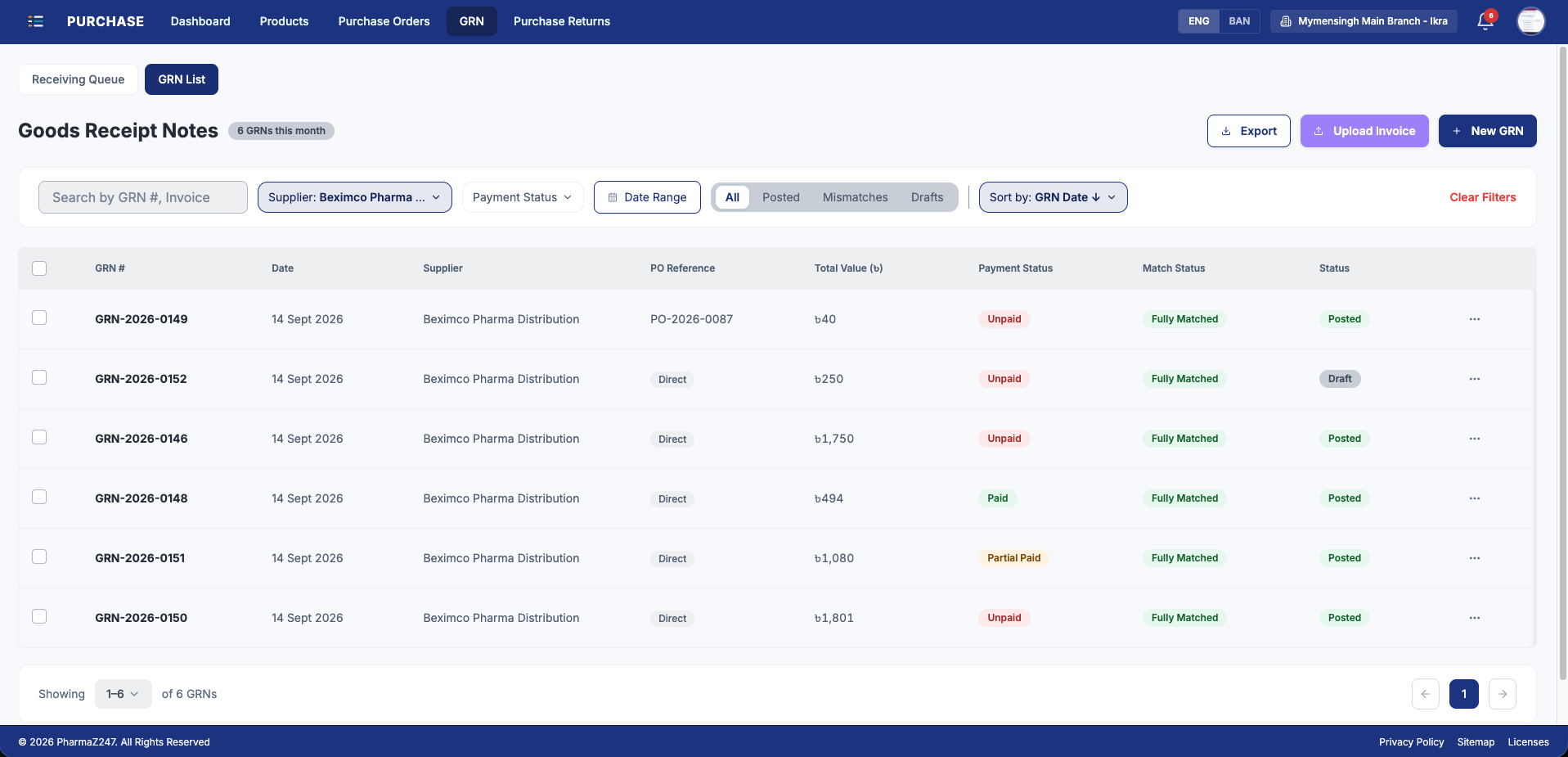Open the Mymensingh Main Branch selector

pos(1364,21)
